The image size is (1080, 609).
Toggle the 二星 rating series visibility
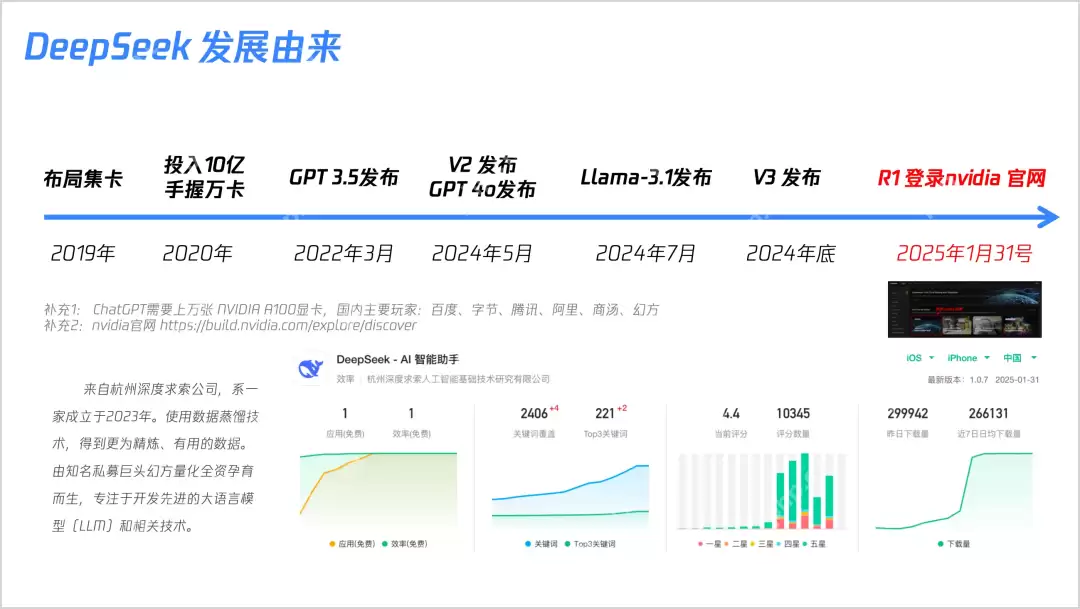[726, 544]
